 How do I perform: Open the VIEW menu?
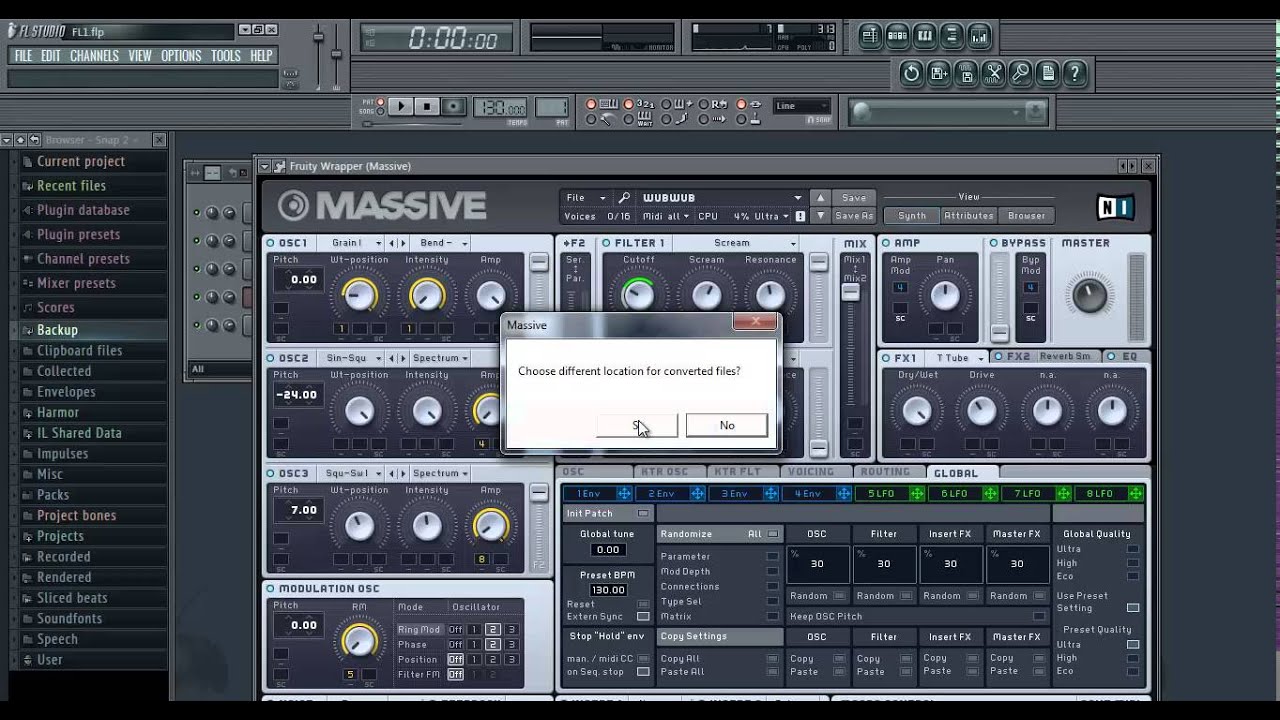140,56
